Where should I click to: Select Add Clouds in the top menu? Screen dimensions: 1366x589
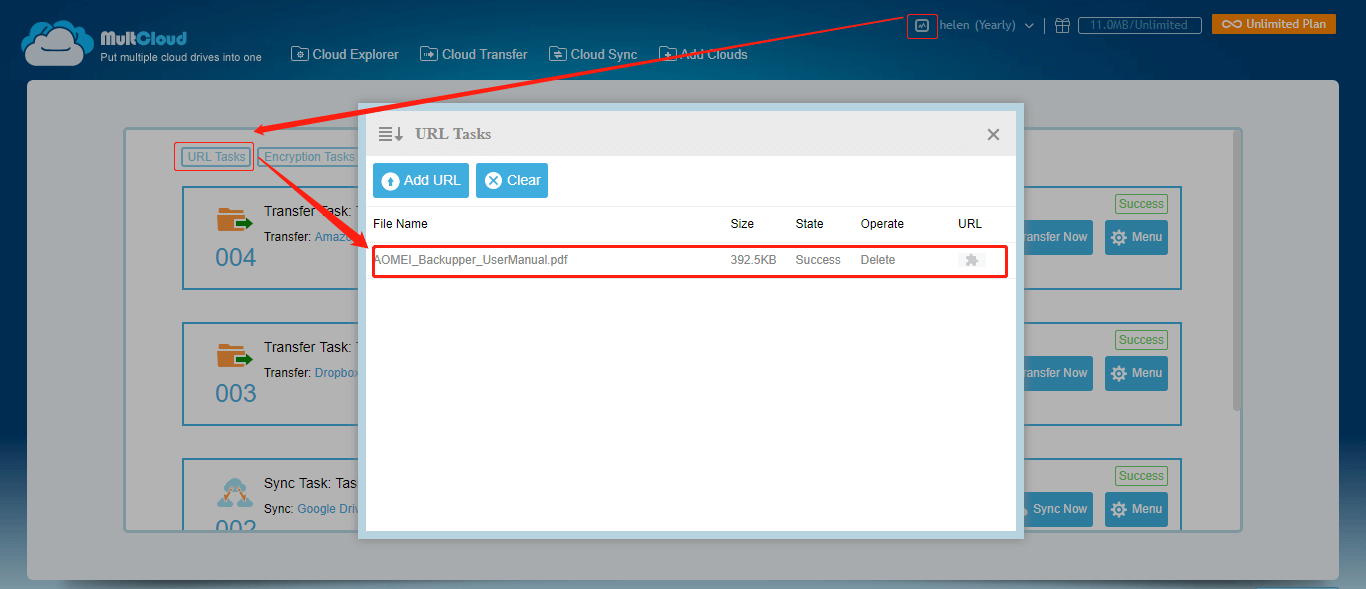pyautogui.click(x=703, y=54)
